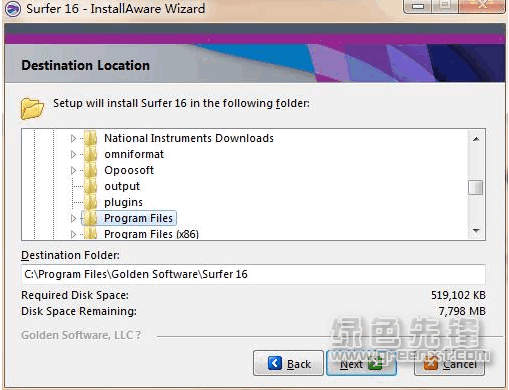
Task: Click the folder tree scroll down arrow
Action: (x=476, y=231)
